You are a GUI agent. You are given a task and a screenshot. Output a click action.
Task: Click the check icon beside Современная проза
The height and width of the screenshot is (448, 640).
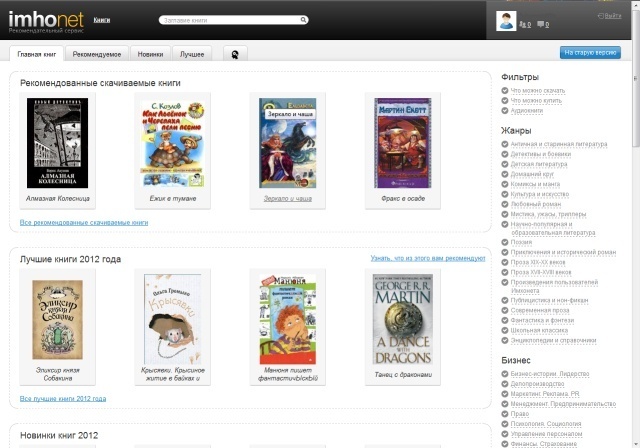505,310
